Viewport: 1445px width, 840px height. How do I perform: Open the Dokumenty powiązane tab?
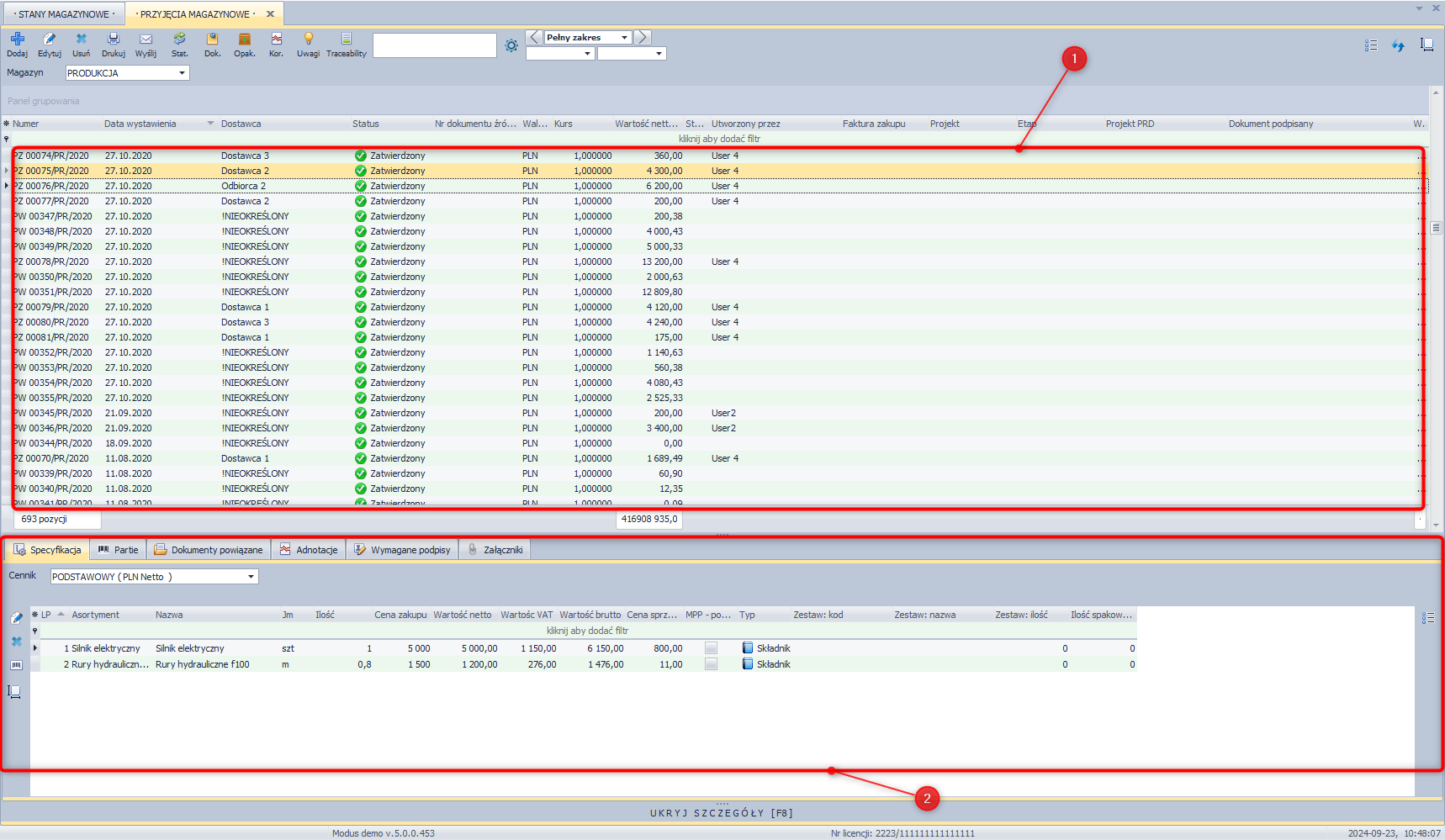(209, 550)
